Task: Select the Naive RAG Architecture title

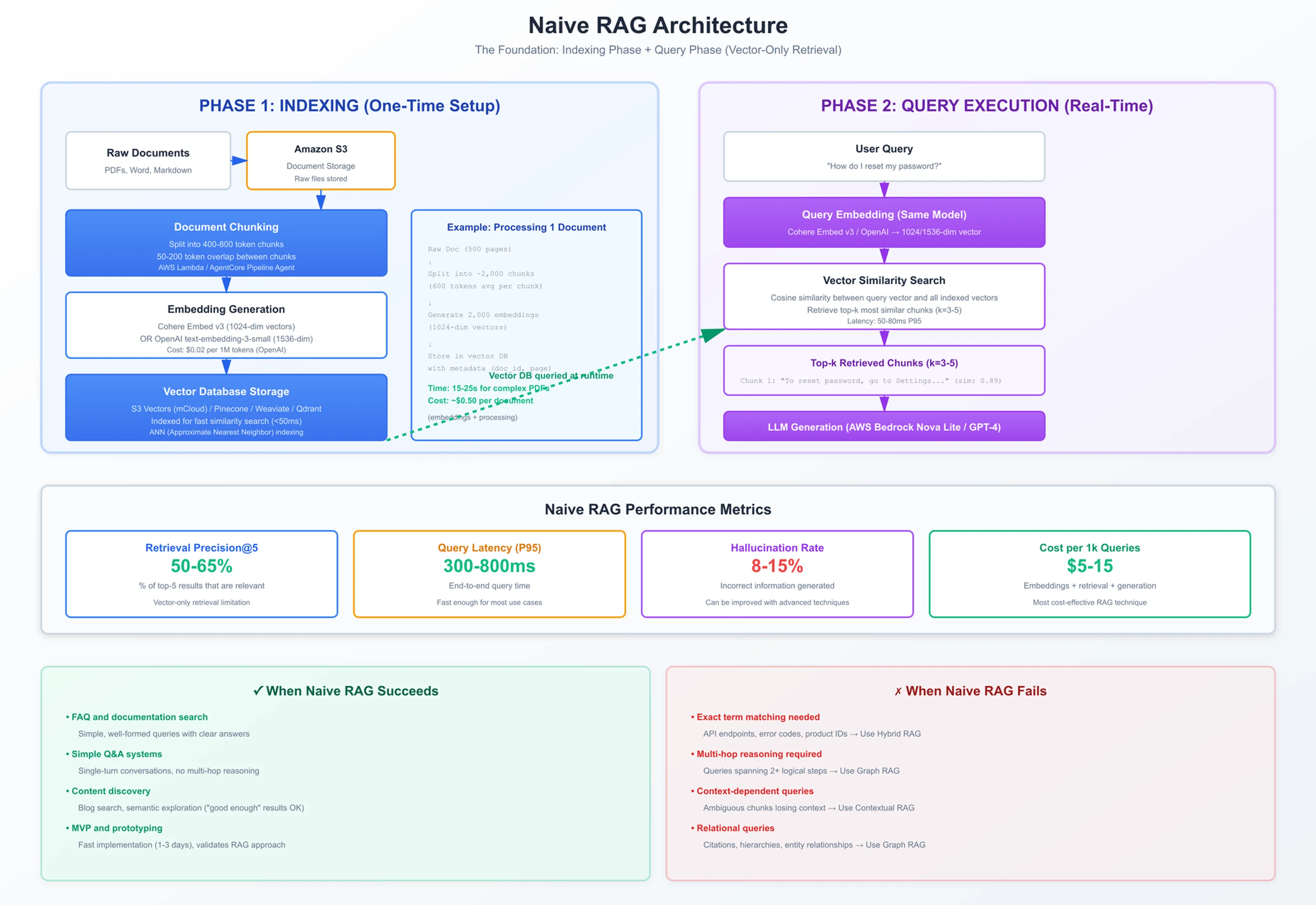Action: click(658, 26)
